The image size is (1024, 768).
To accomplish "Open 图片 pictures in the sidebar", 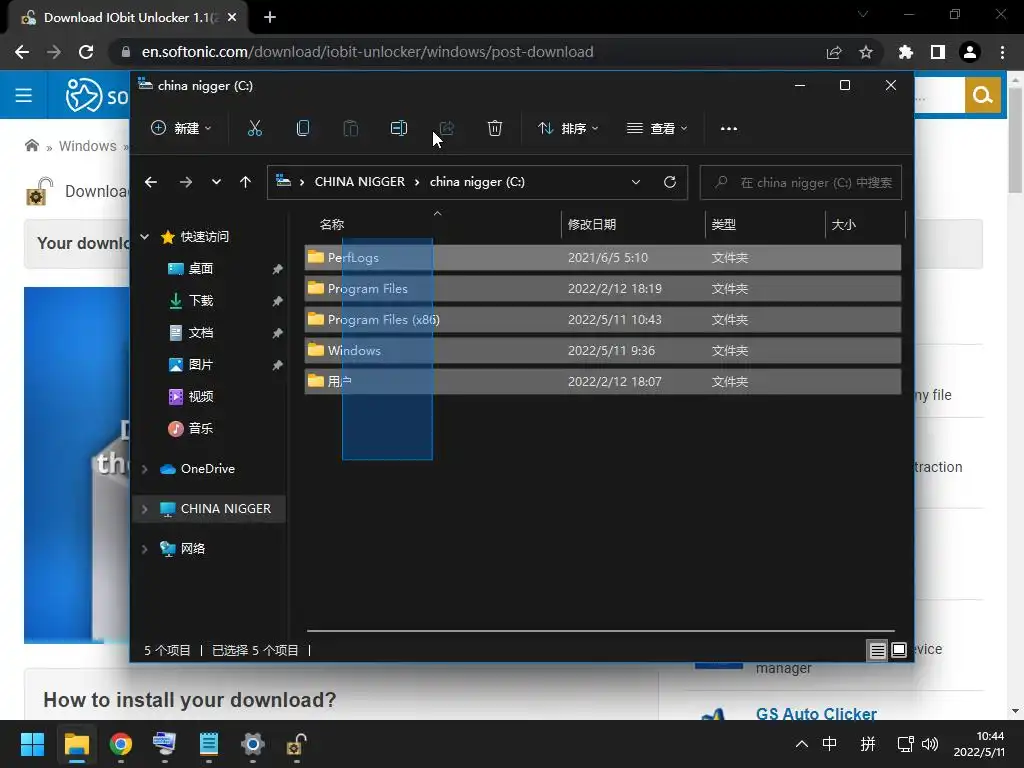I will tap(201, 364).
